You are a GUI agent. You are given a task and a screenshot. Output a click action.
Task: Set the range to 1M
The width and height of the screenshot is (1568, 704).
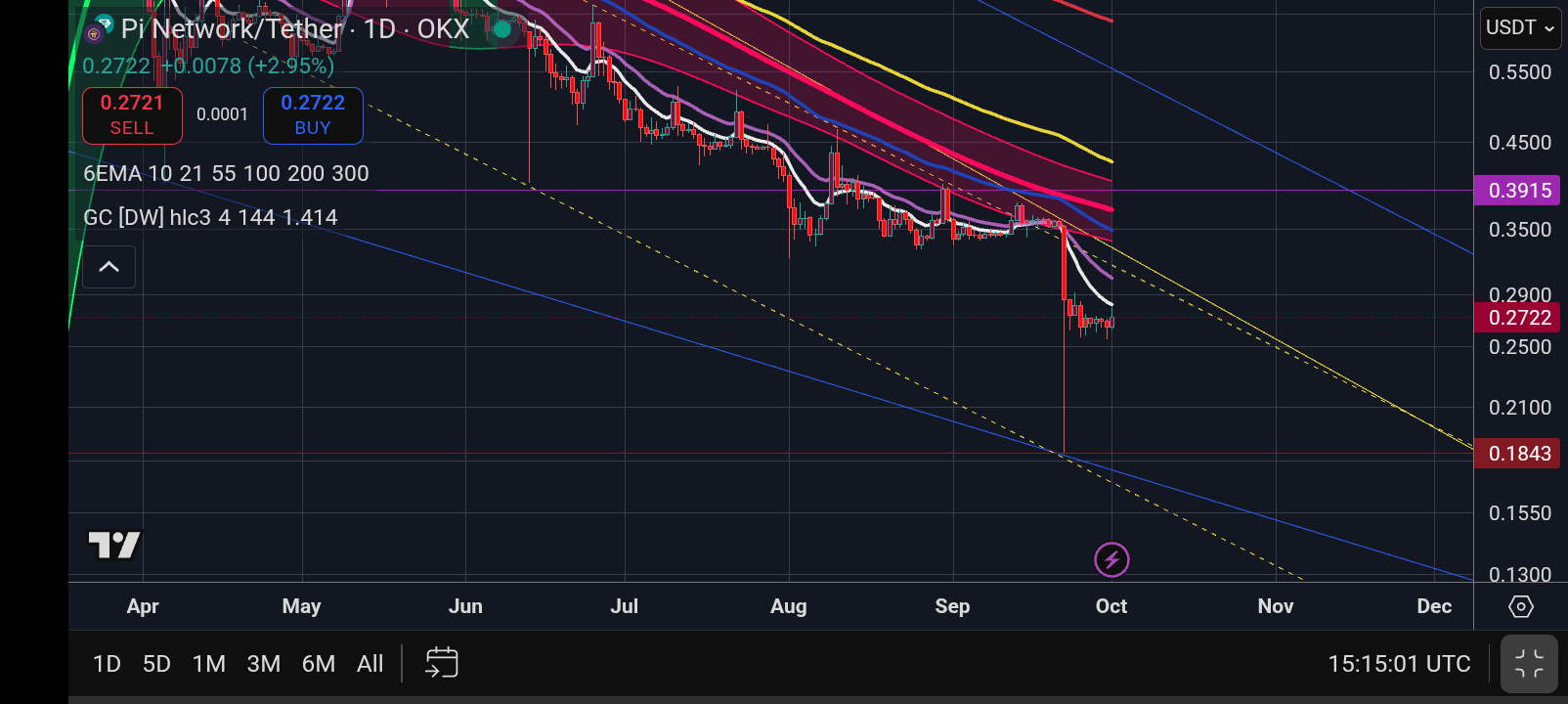209,664
